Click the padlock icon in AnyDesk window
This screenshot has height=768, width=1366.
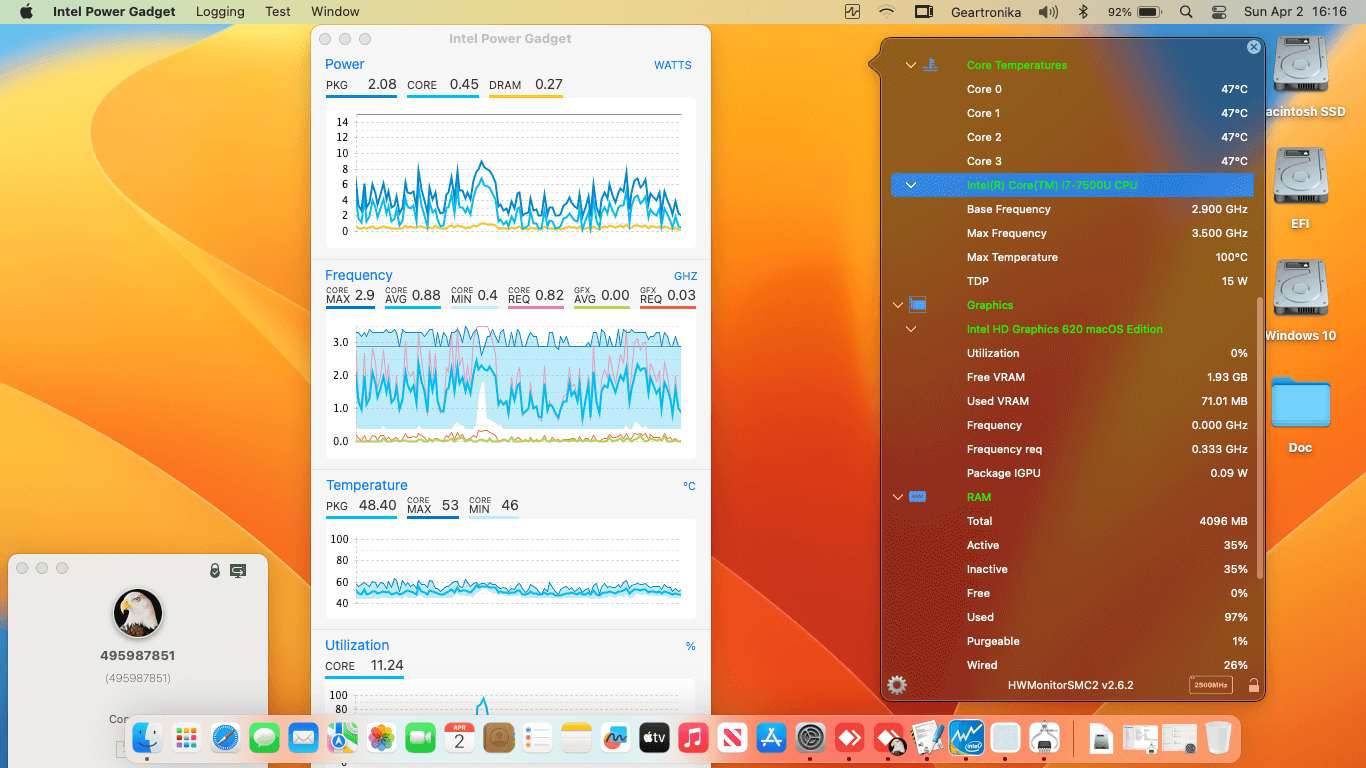[214, 570]
